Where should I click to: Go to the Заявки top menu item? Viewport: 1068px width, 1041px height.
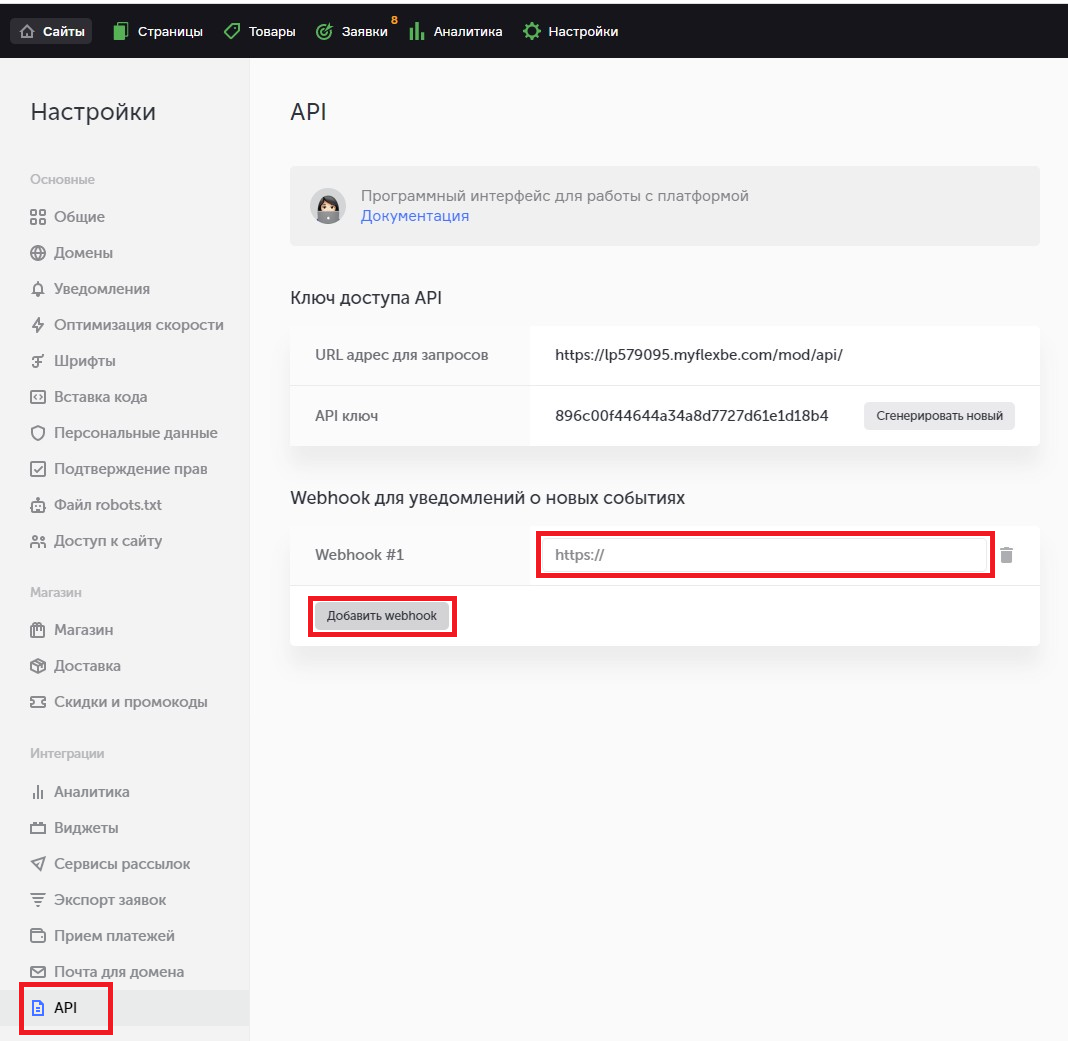pyautogui.click(x=352, y=31)
